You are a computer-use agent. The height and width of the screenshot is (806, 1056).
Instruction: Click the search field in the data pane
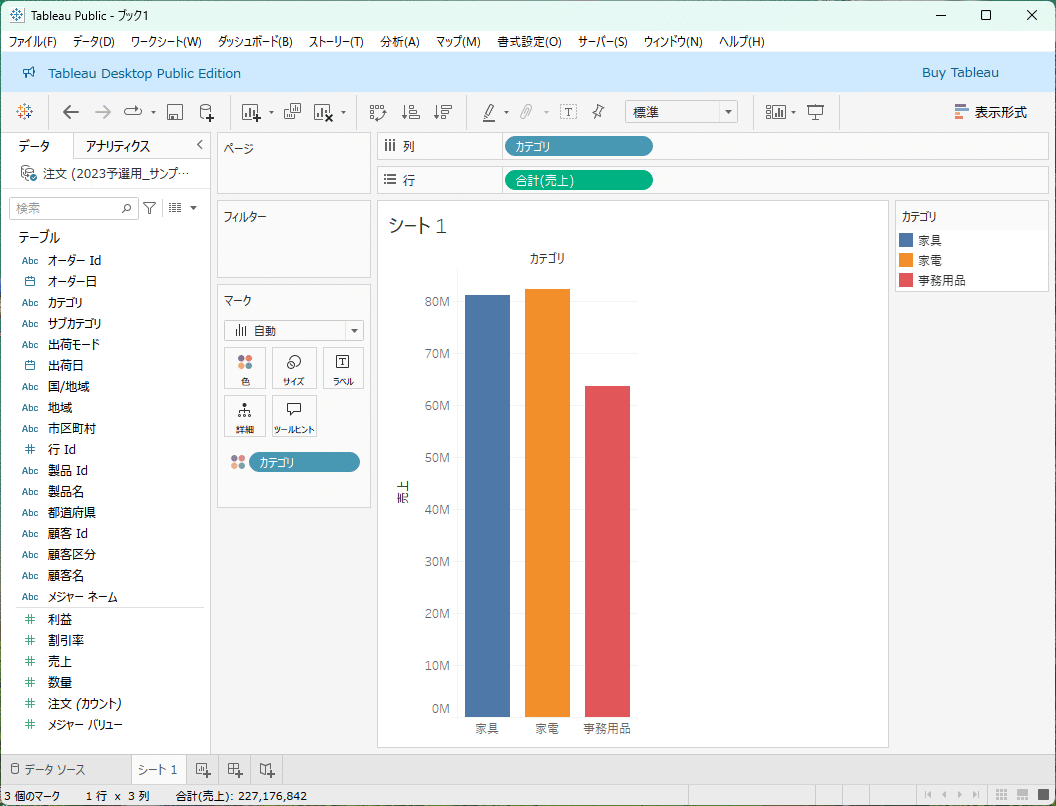point(70,207)
